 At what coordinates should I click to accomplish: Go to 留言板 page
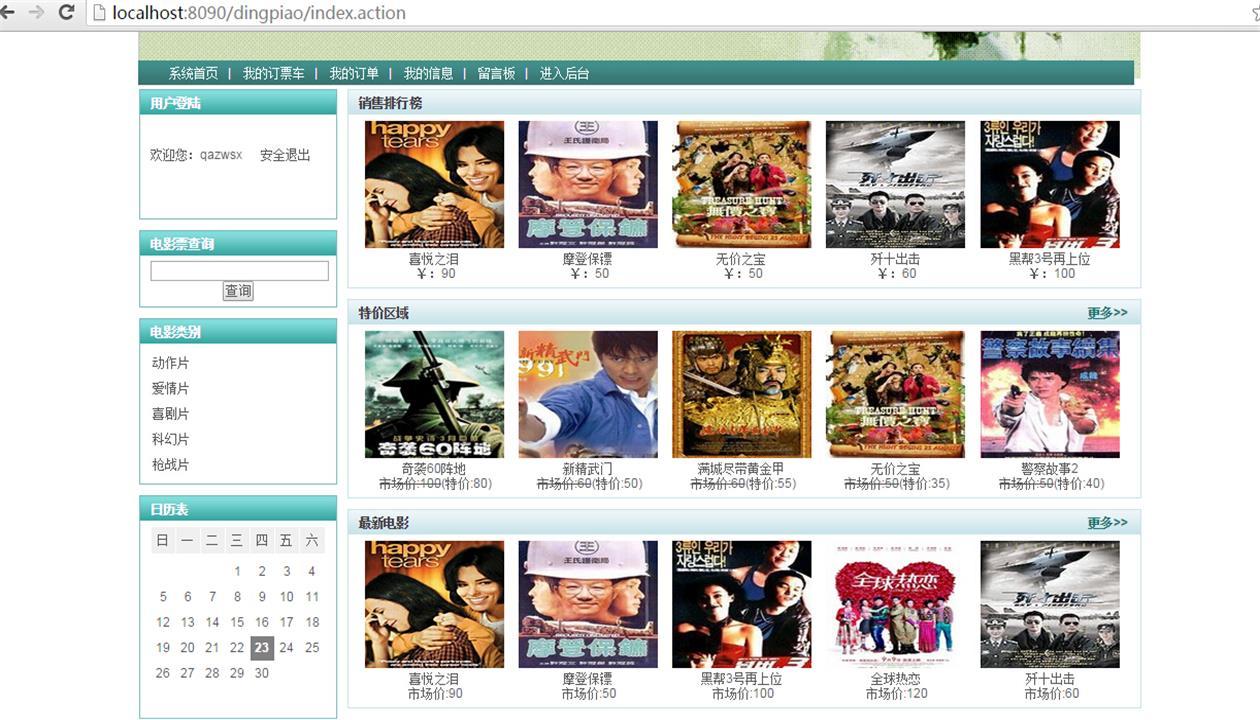[496, 73]
